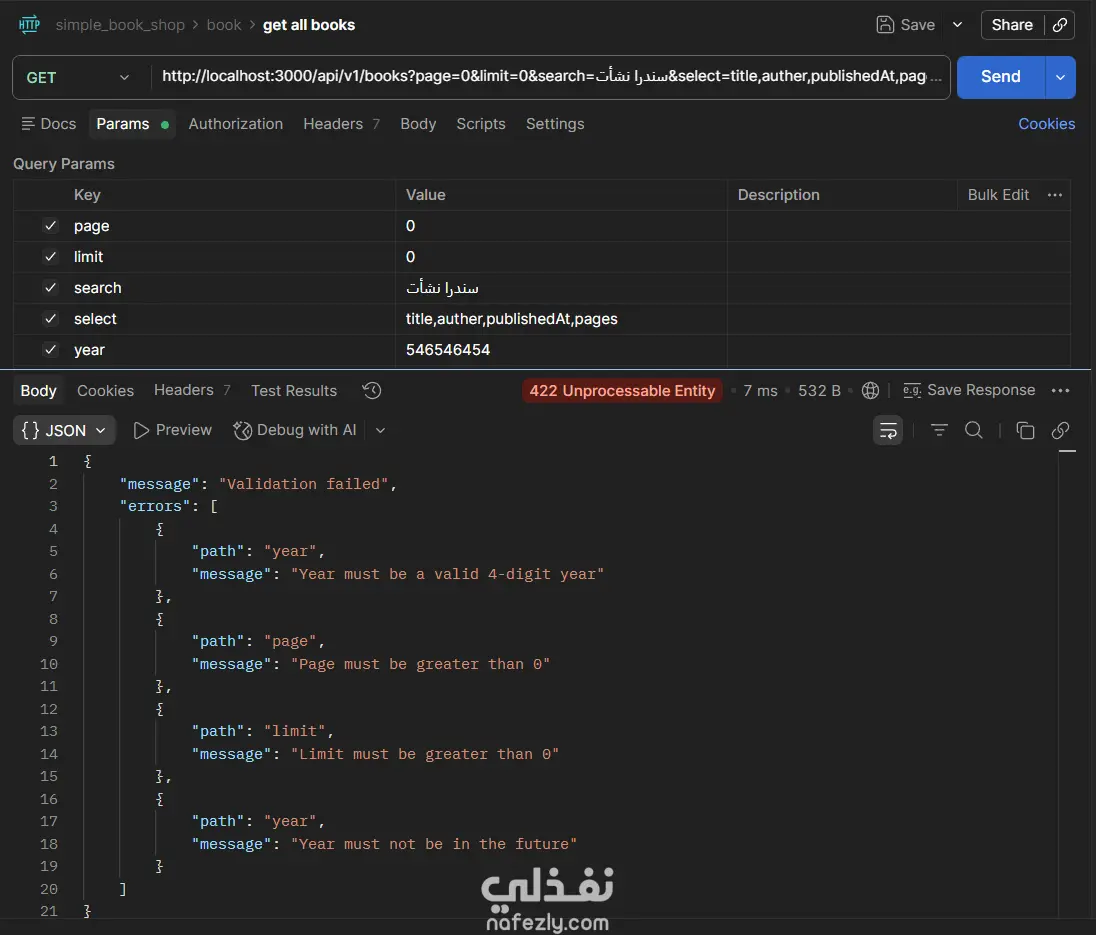This screenshot has height=935, width=1096.
Task: Search within the response body
Action: (x=973, y=431)
